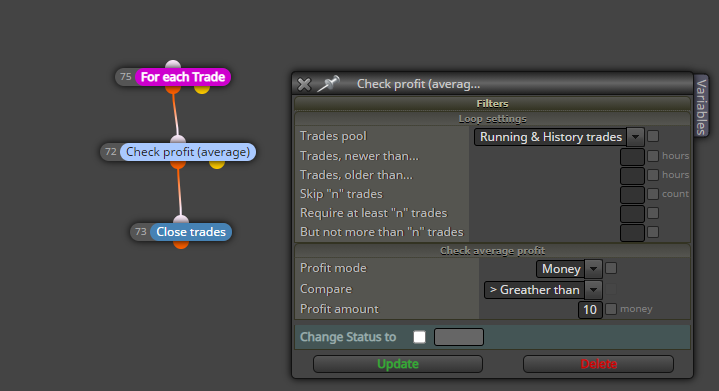Enable the Trades, newer than hours checkbox
Screen dimensions: 719x391
pos(653,156)
